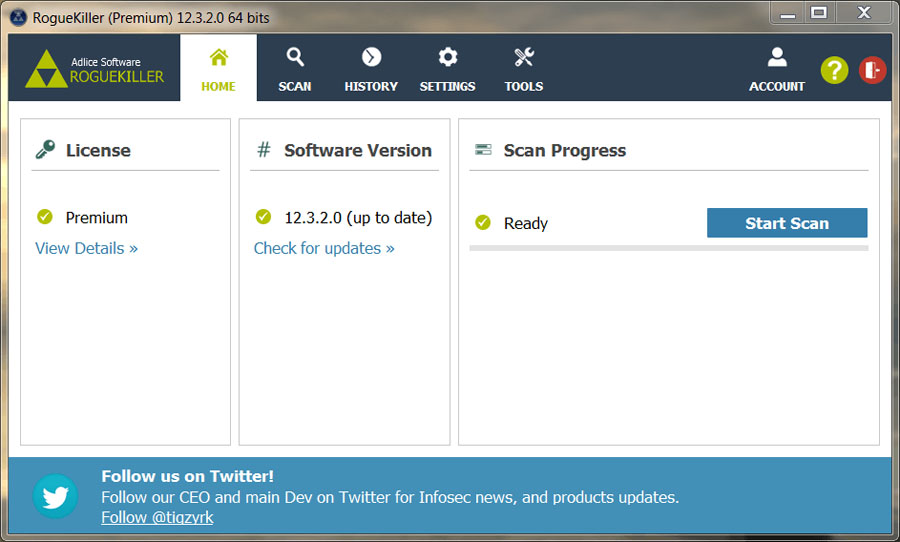Click the RogueKiller triforce logo

pos(46,69)
